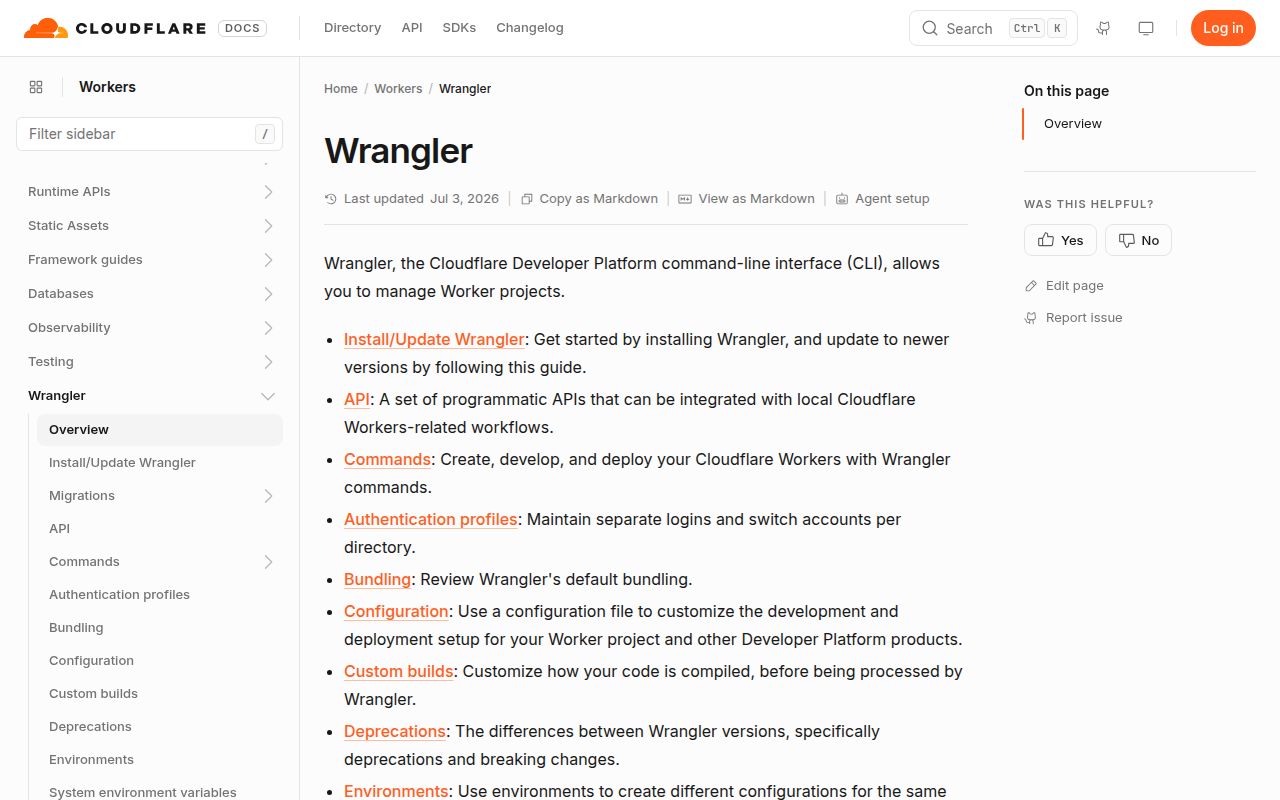1280x800 pixels.
Task: Click the search magnifier icon
Action: click(930, 28)
